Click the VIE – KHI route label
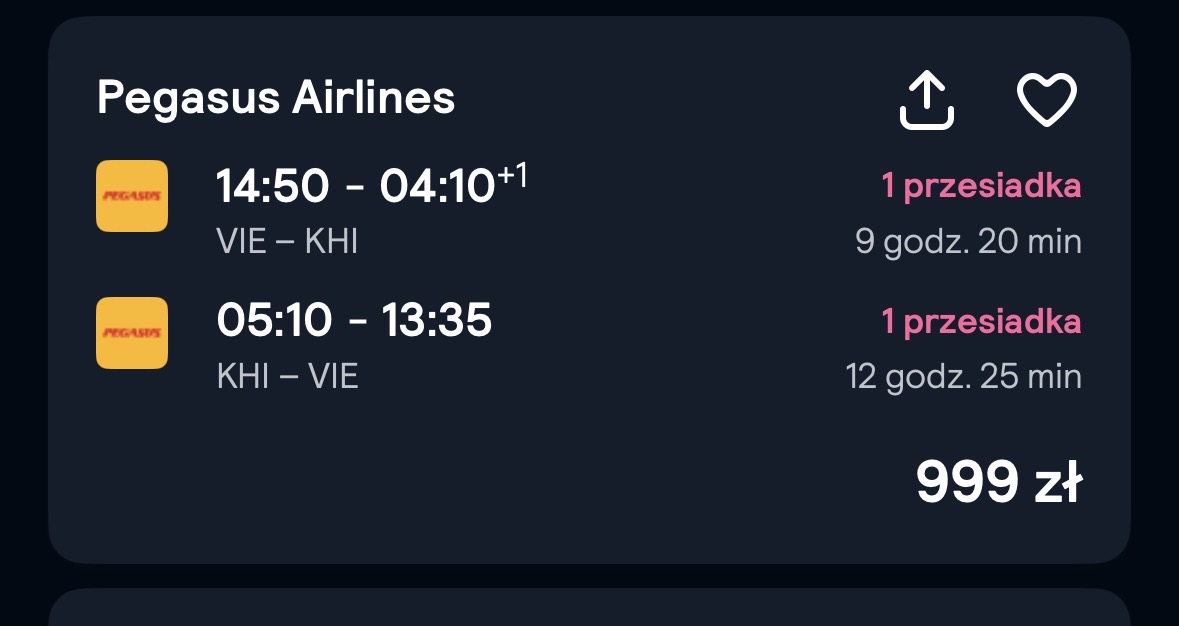1179x626 pixels. coord(286,241)
